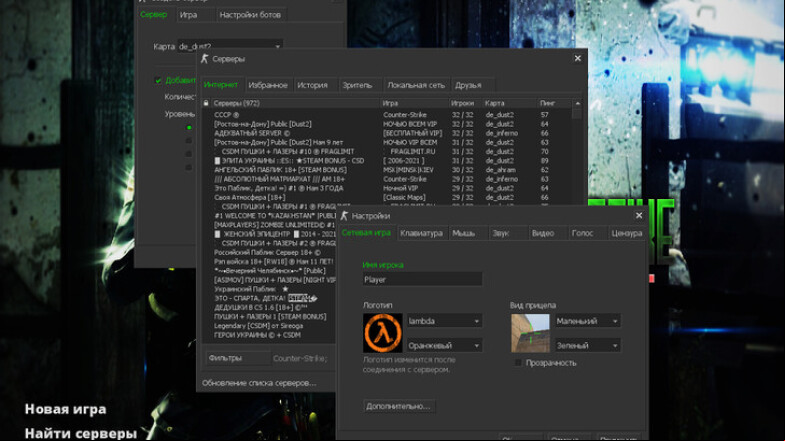Image resolution: width=785 pixels, height=441 pixels.
Task: Select Legendary [CSDM] от Sireoga server
Action: [x=269, y=326]
